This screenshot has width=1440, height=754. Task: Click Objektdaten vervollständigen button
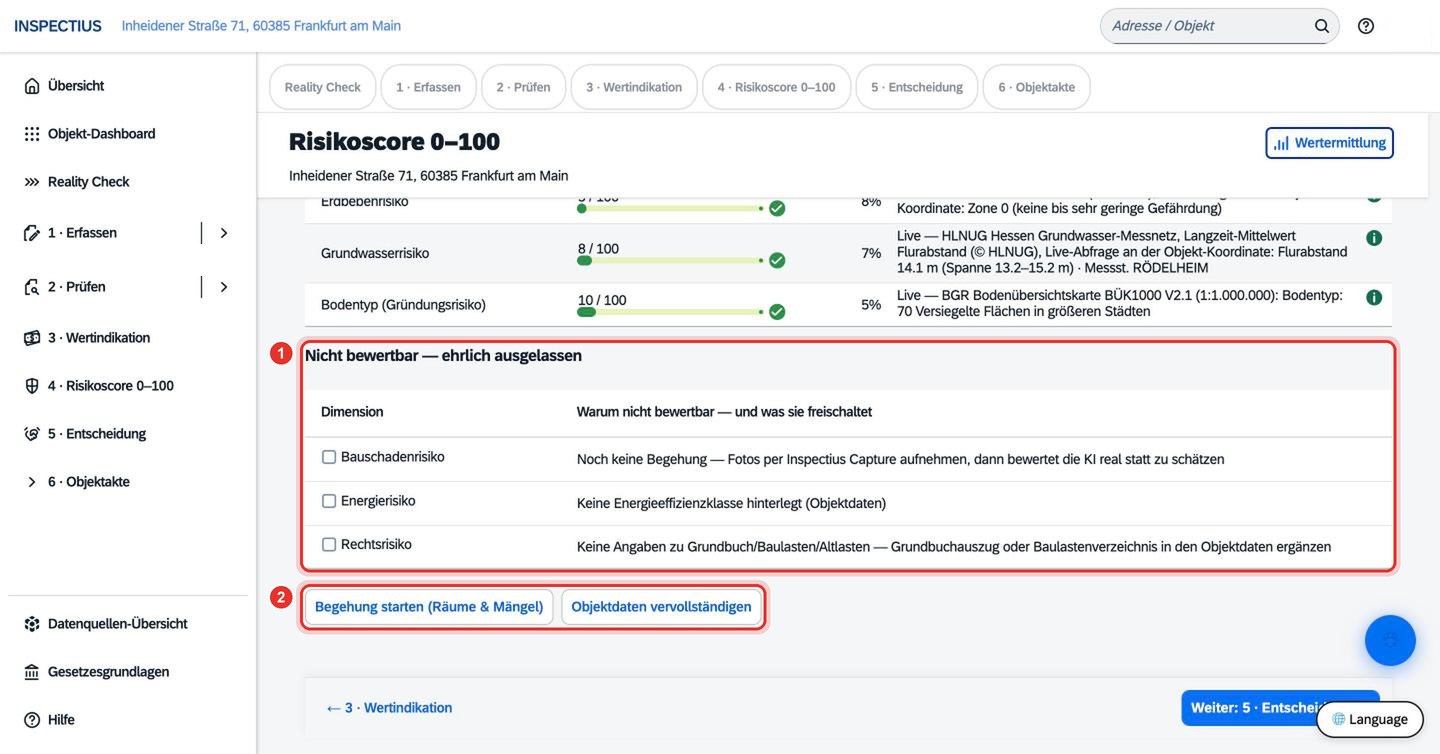[x=661, y=607]
